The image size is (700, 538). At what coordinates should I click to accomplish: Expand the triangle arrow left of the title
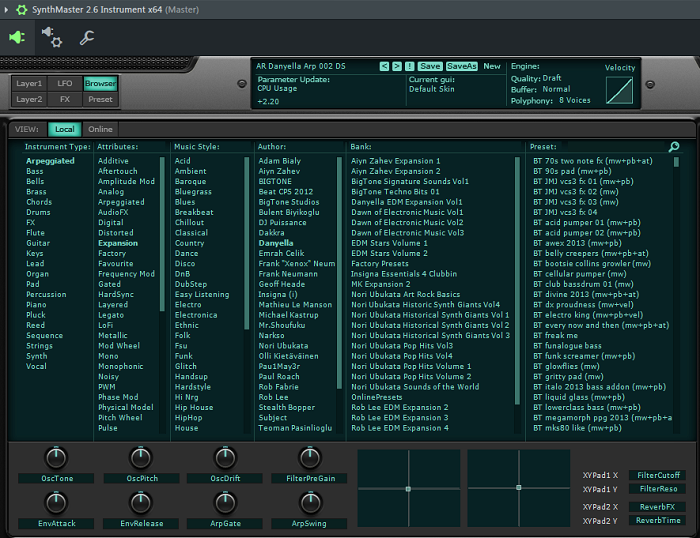point(6,9)
